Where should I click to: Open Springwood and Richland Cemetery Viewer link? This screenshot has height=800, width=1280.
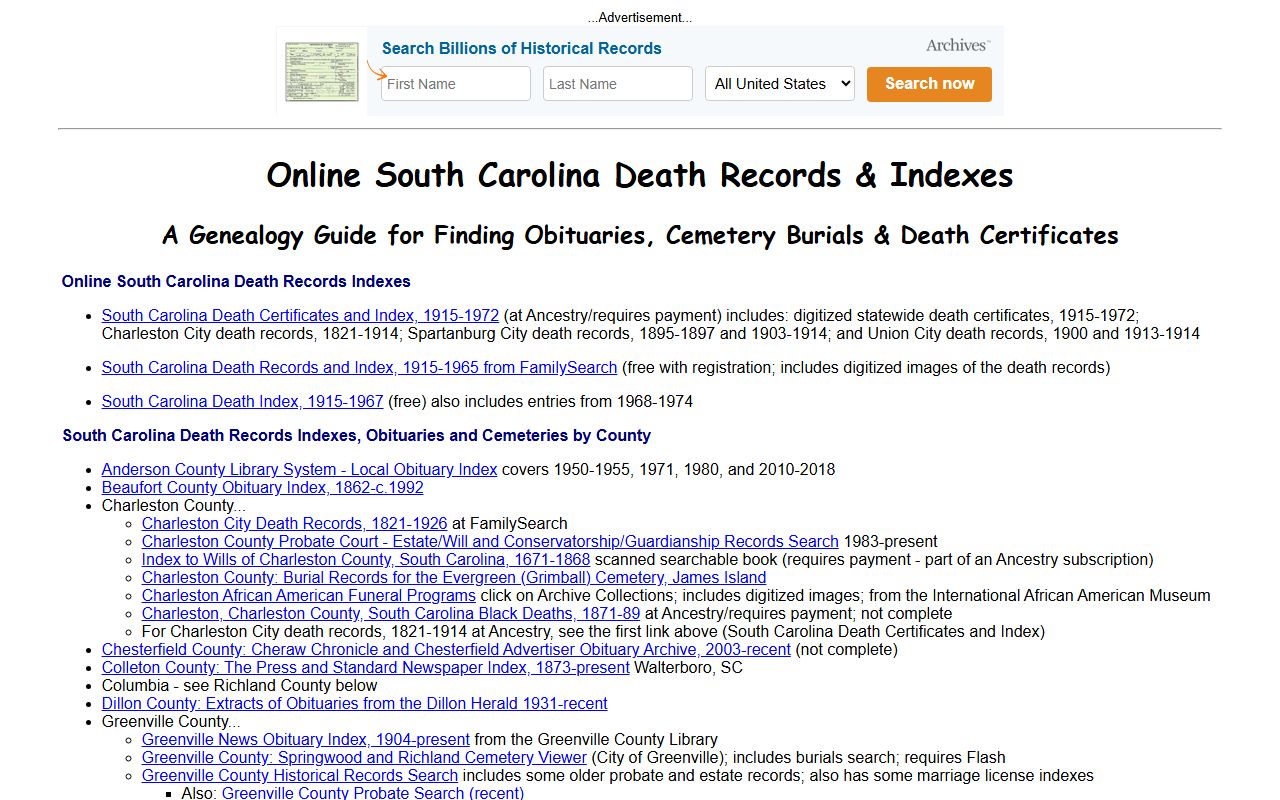click(x=364, y=757)
